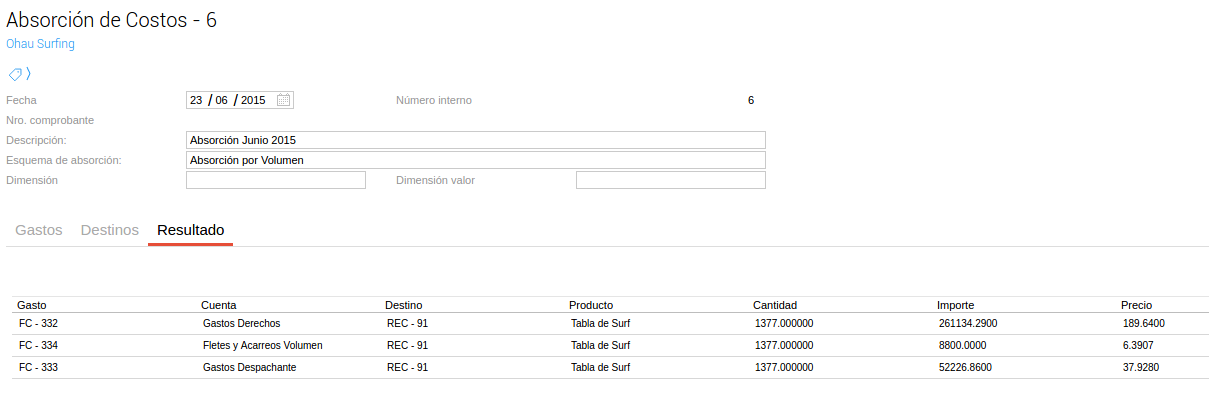Expand the chevron next to the tag icon

(x=29, y=74)
